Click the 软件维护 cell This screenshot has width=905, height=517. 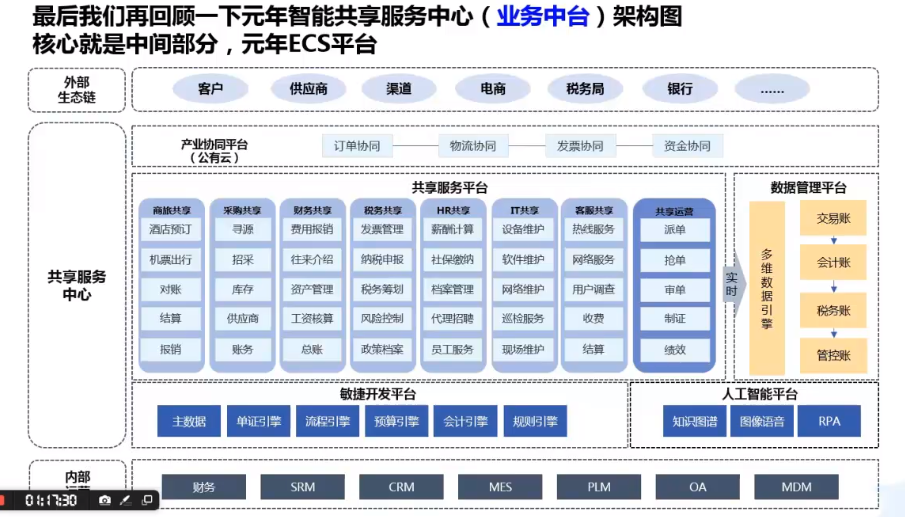click(523, 260)
